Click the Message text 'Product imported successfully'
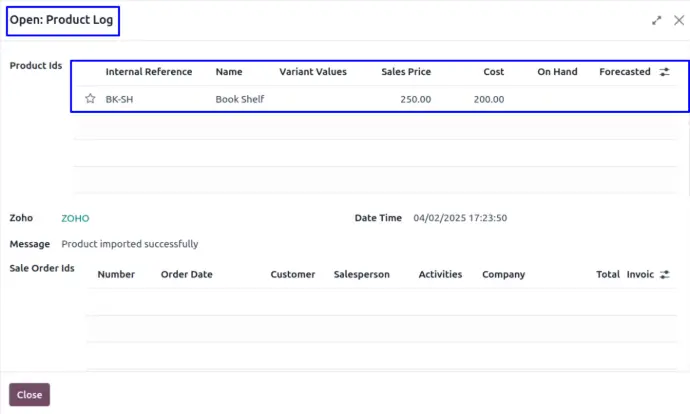This screenshot has height=414, width=690. click(130, 244)
